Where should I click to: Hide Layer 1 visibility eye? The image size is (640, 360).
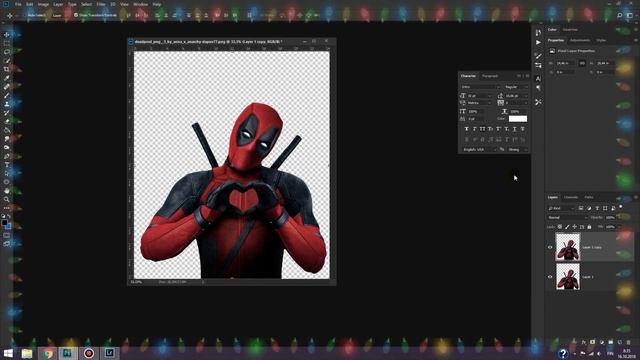(550, 277)
